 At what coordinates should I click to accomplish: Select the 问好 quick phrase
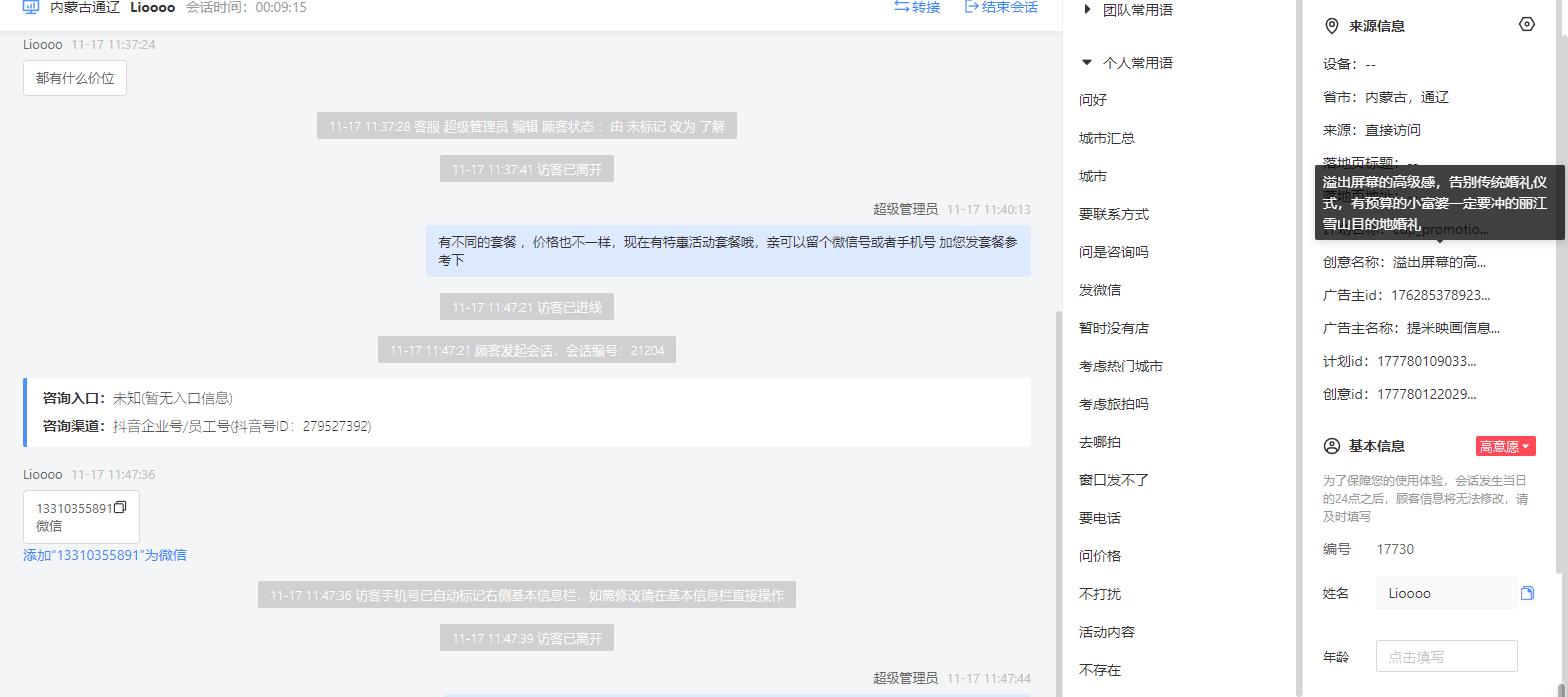coord(1093,100)
